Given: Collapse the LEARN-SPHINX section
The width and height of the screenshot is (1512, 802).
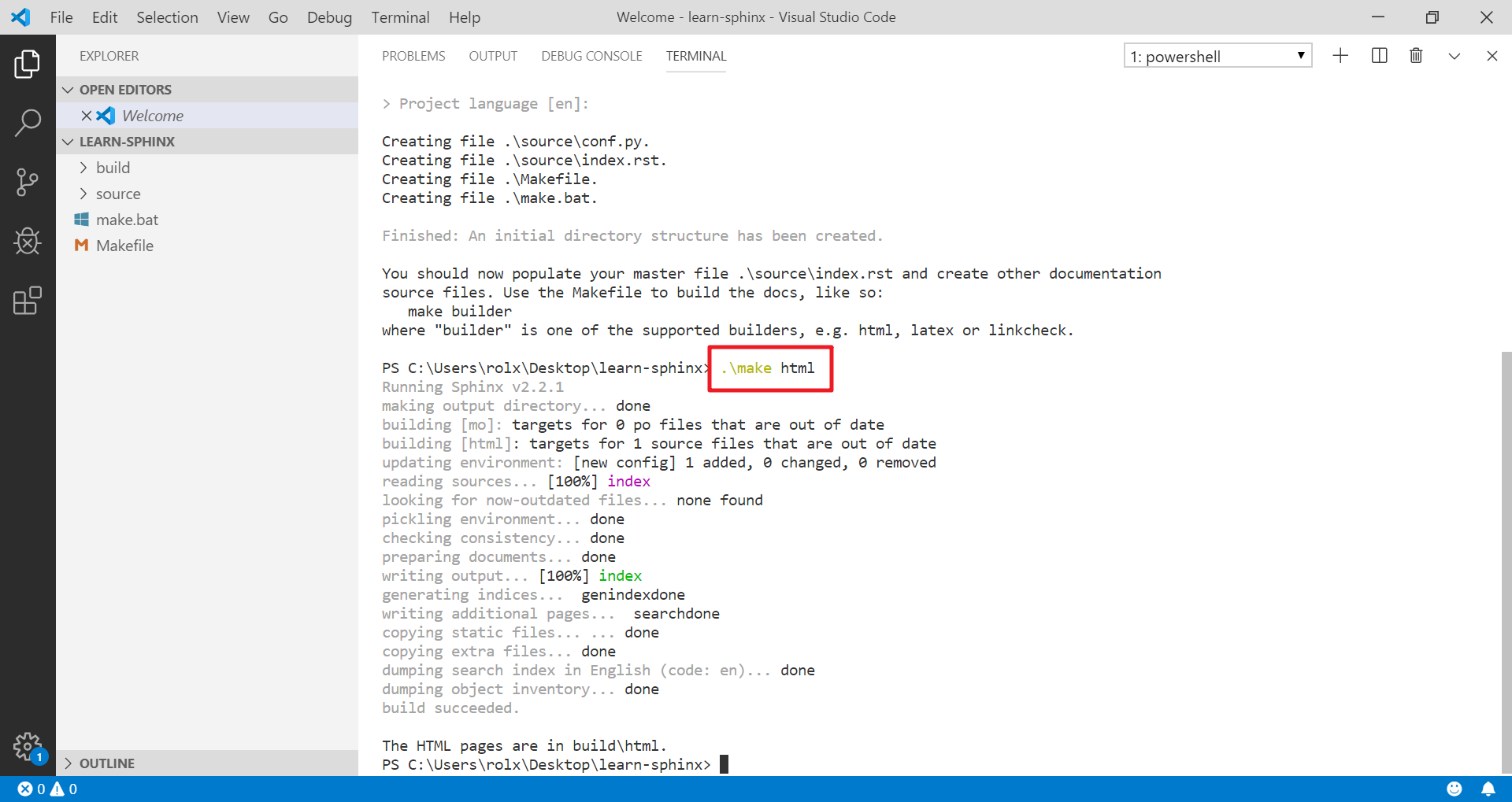Looking at the screenshot, I should 207,142.
